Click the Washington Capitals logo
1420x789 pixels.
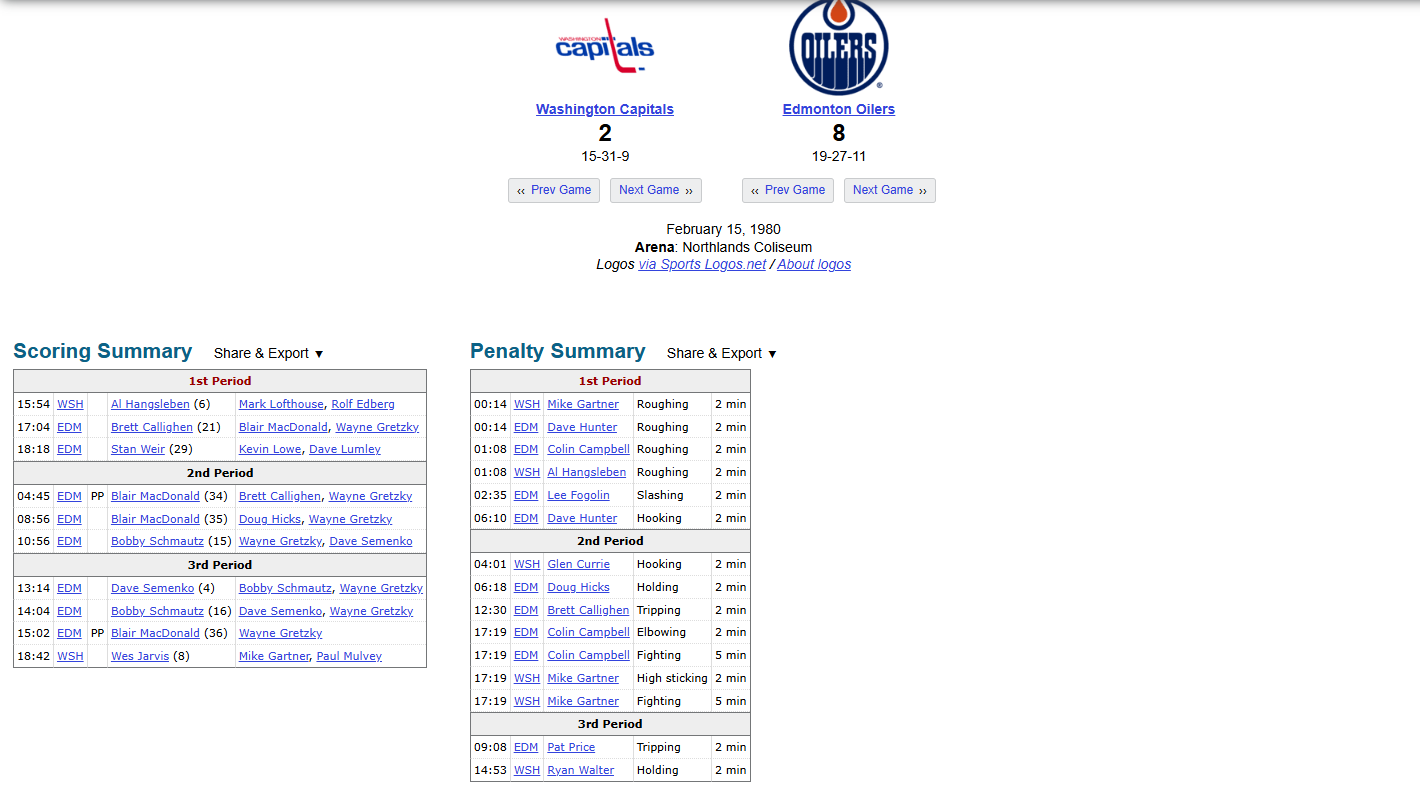click(605, 47)
